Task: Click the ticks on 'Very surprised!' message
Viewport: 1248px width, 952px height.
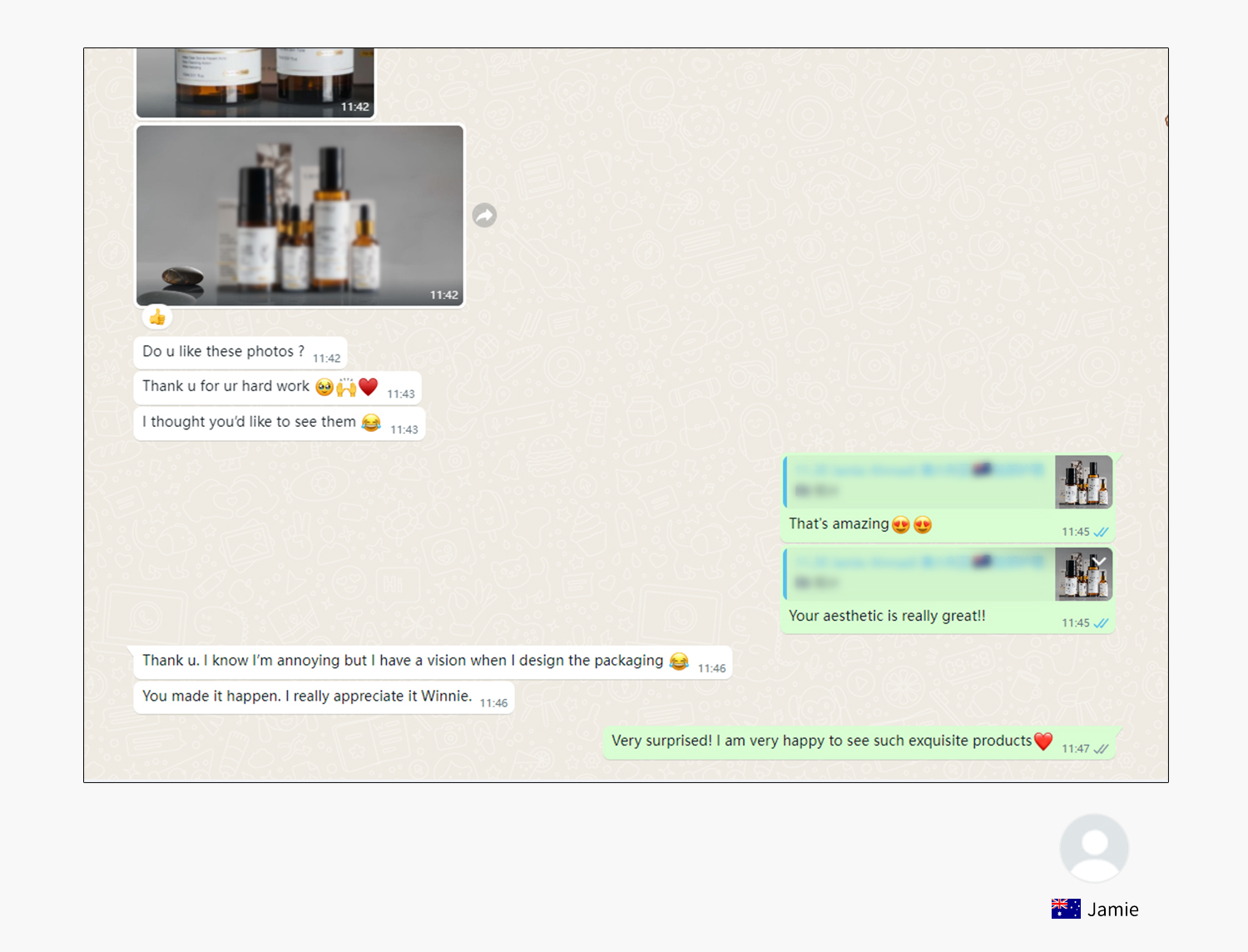Action: pyautogui.click(x=1101, y=749)
